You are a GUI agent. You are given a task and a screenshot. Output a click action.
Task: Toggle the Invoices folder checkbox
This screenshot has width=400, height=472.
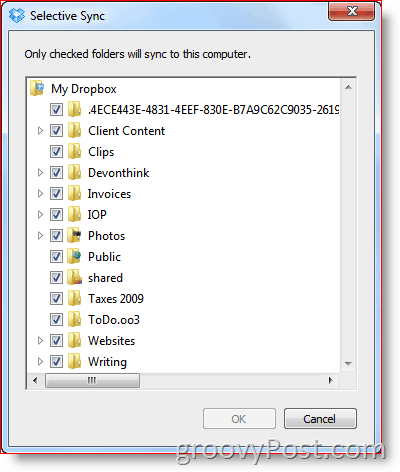[56, 194]
